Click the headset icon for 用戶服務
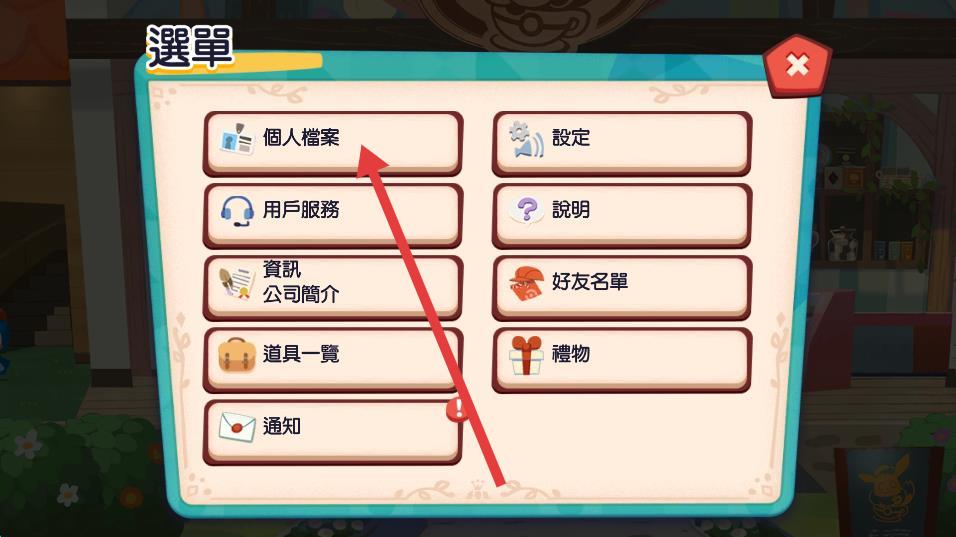The height and width of the screenshot is (537, 956). click(x=237, y=211)
